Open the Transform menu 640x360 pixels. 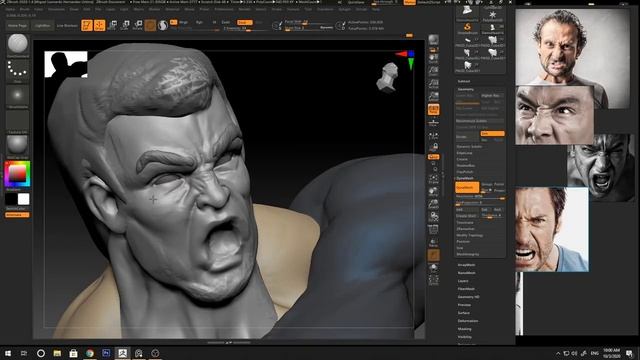325,9
